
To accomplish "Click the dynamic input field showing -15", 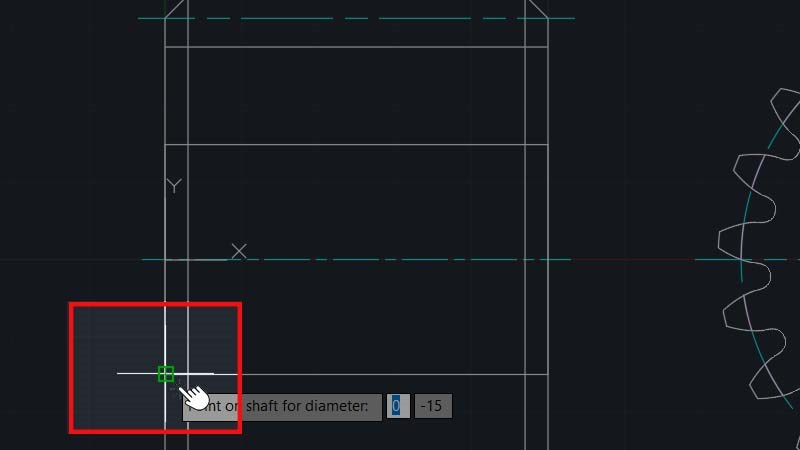I will tap(433, 406).
